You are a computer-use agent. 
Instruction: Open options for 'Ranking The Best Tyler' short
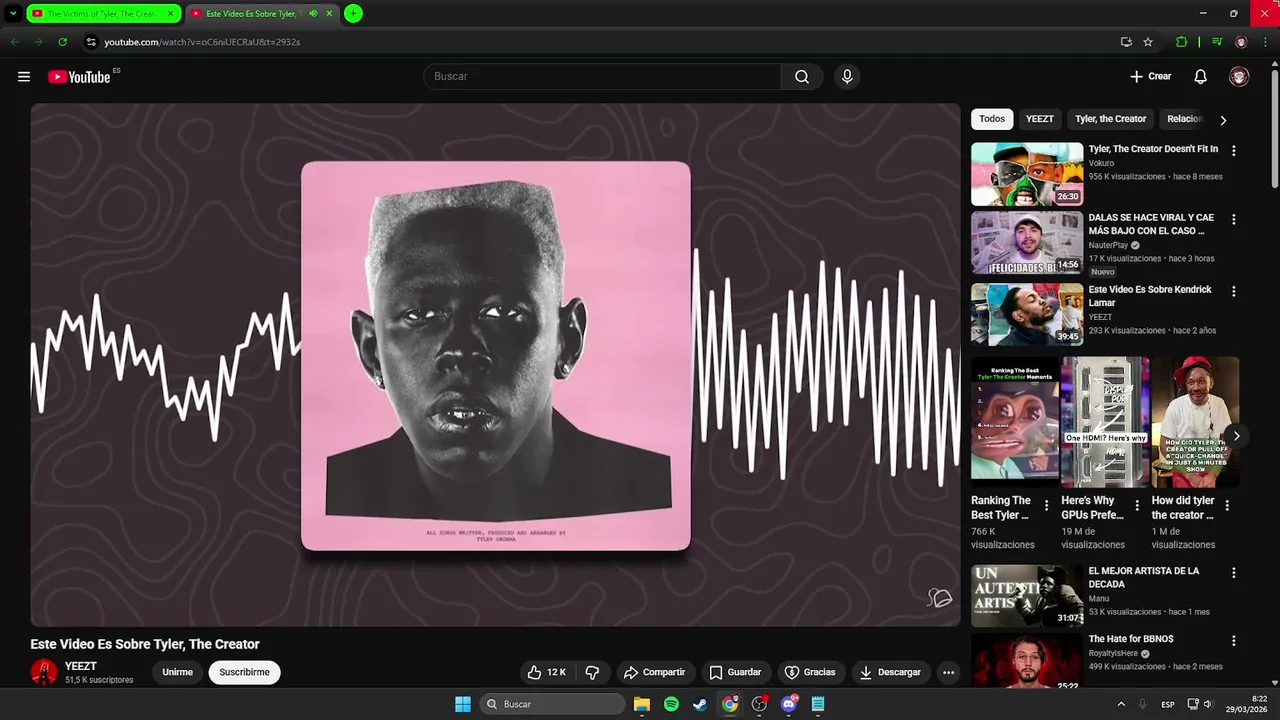click(x=1046, y=506)
